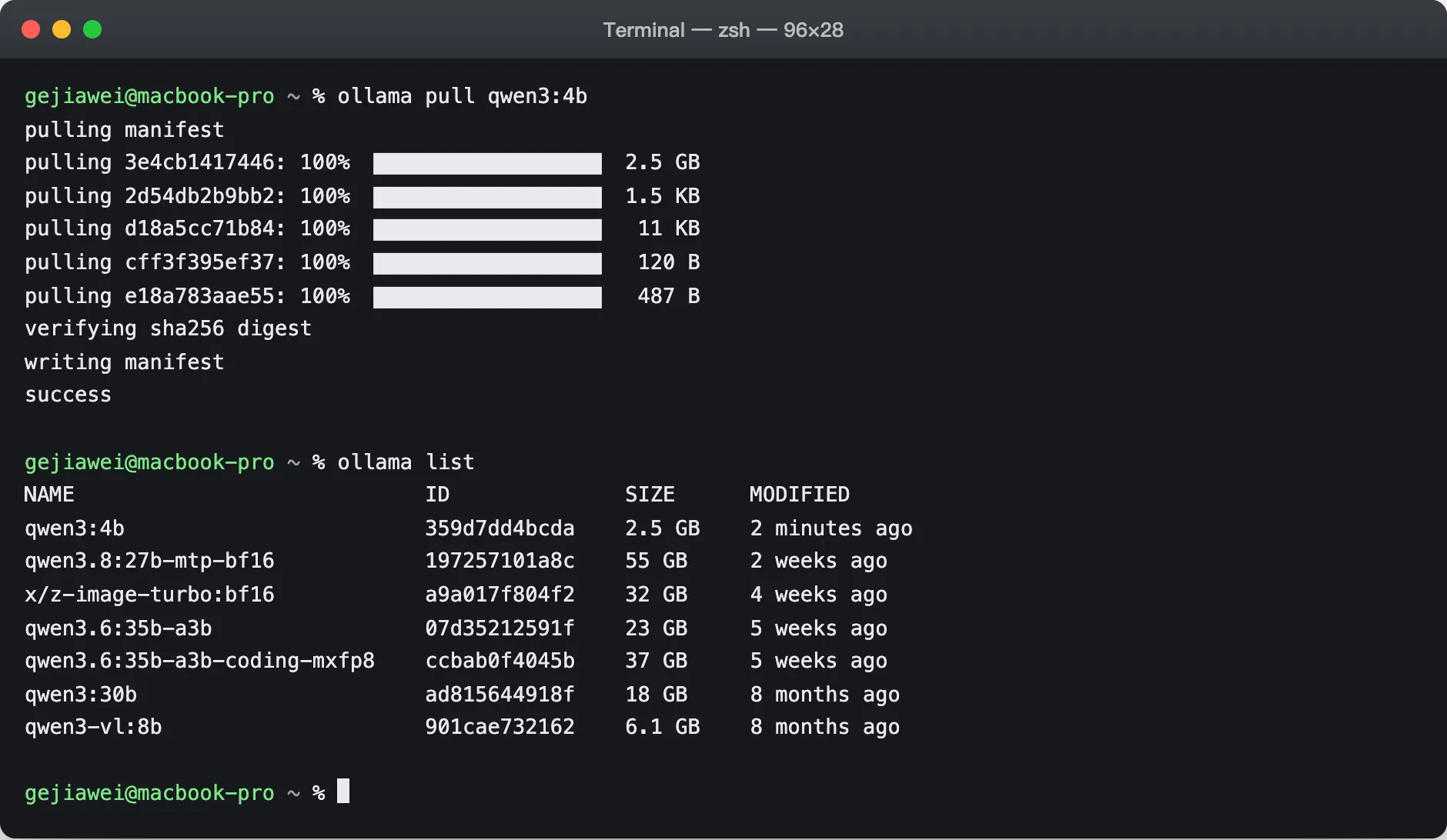Click the progress bar for layer 3e4cb1417446
Screen dimensions: 1447x840
pyautogui.click(x=487, y=163)
